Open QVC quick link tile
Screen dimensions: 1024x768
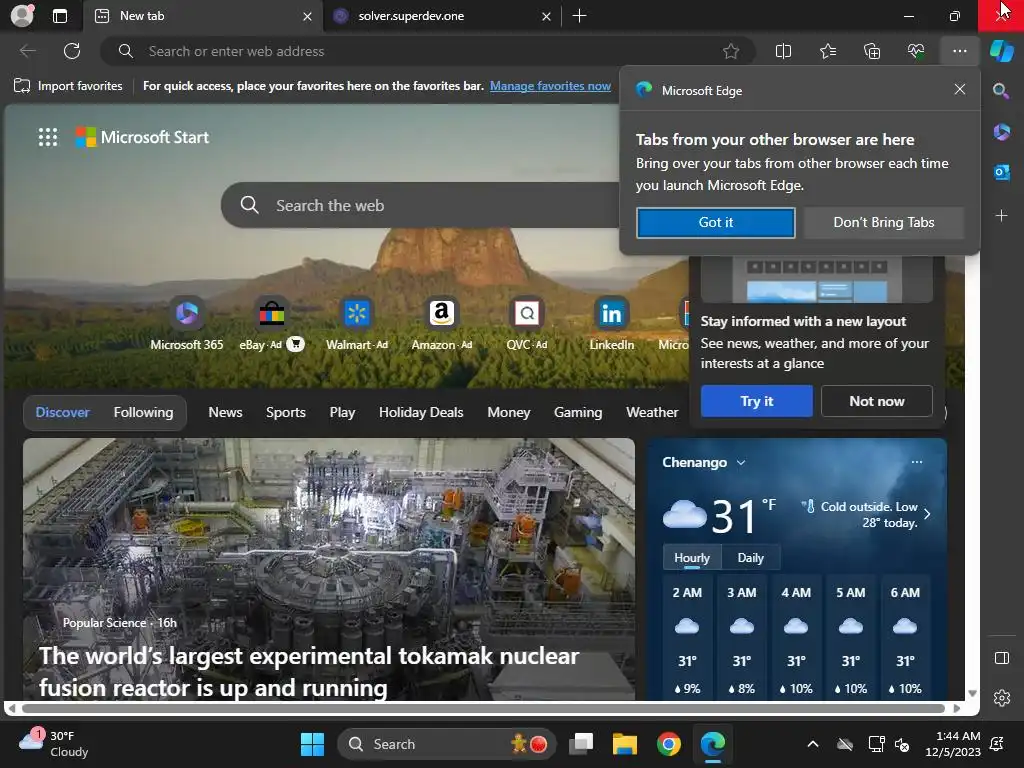(526, 324)
